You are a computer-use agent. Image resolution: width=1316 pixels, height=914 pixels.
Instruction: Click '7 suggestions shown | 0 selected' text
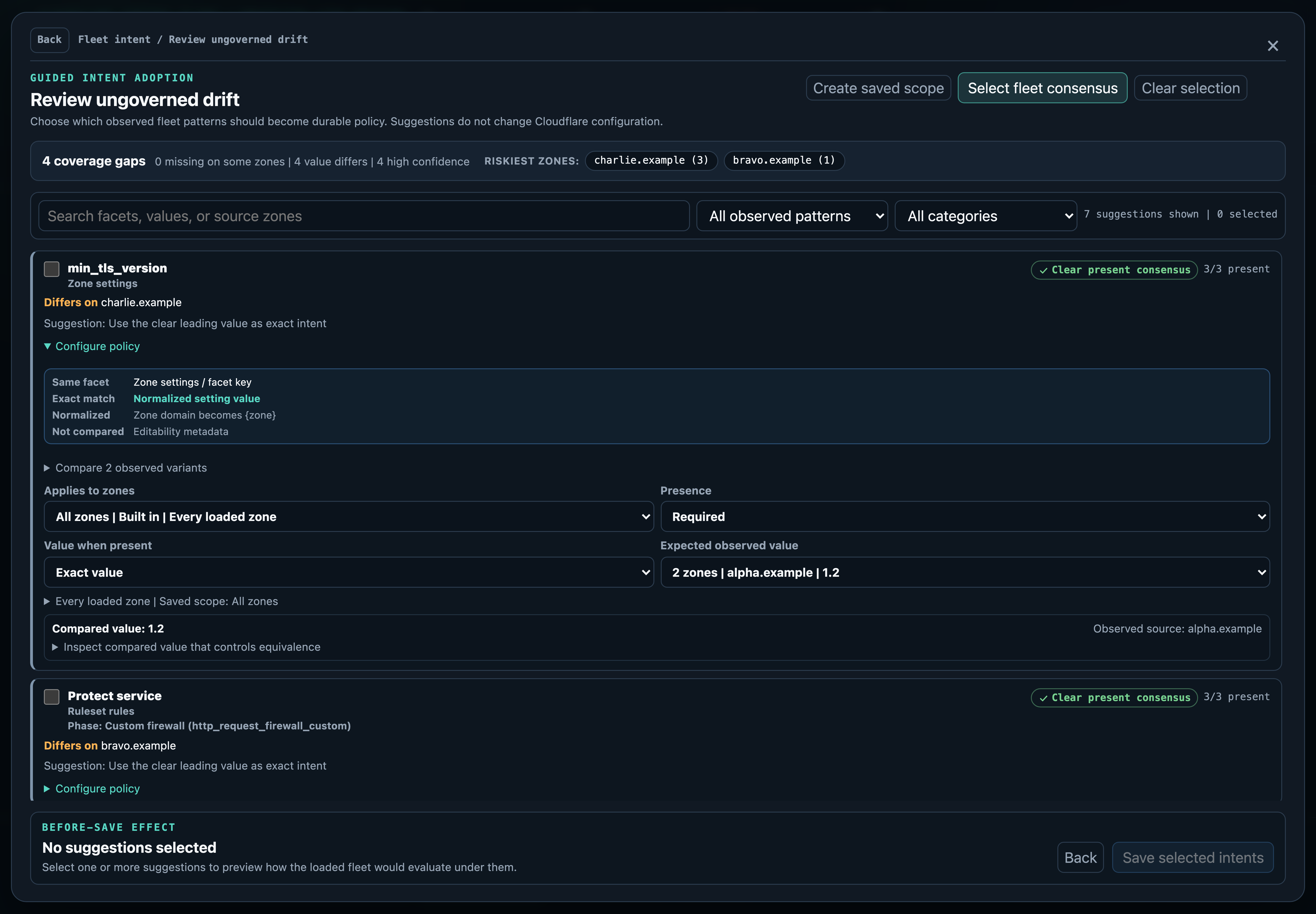(1180, 214)
